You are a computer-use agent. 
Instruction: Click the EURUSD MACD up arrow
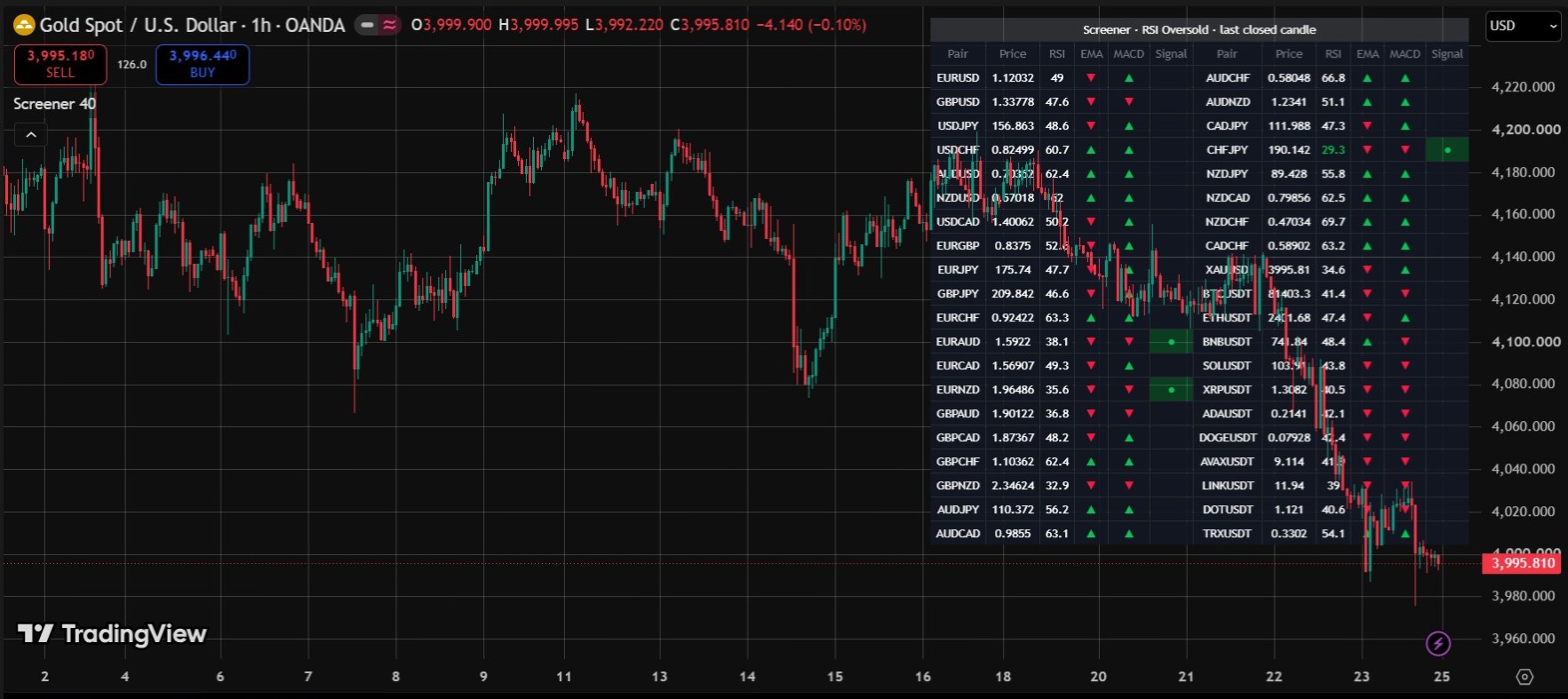(x=1128, y=78)
